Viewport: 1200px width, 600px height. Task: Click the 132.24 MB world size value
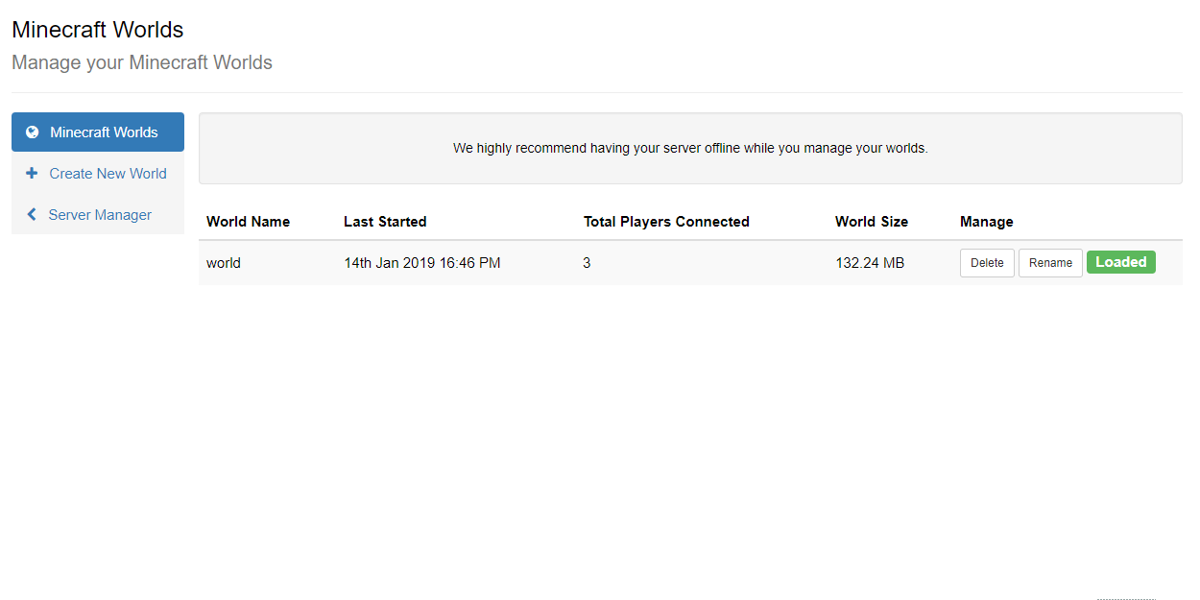pyautogui.click(x=869, y=263)
